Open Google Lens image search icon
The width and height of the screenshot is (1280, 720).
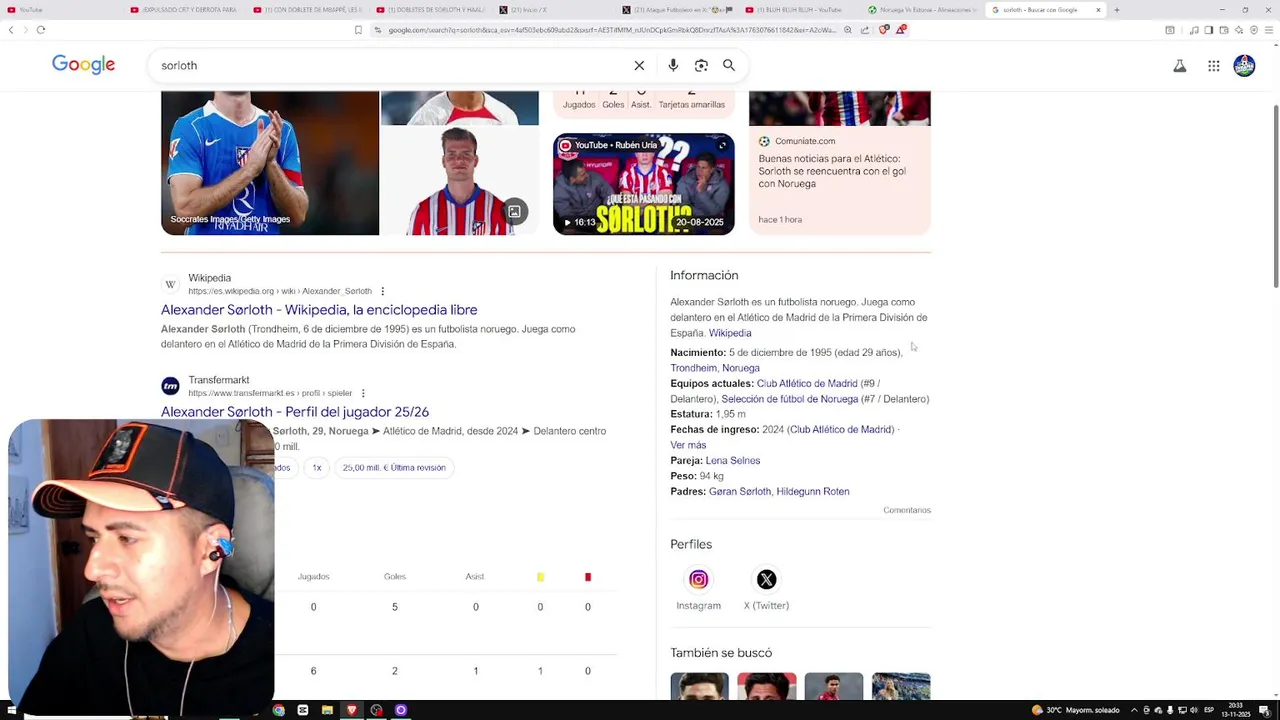(701, 65)
